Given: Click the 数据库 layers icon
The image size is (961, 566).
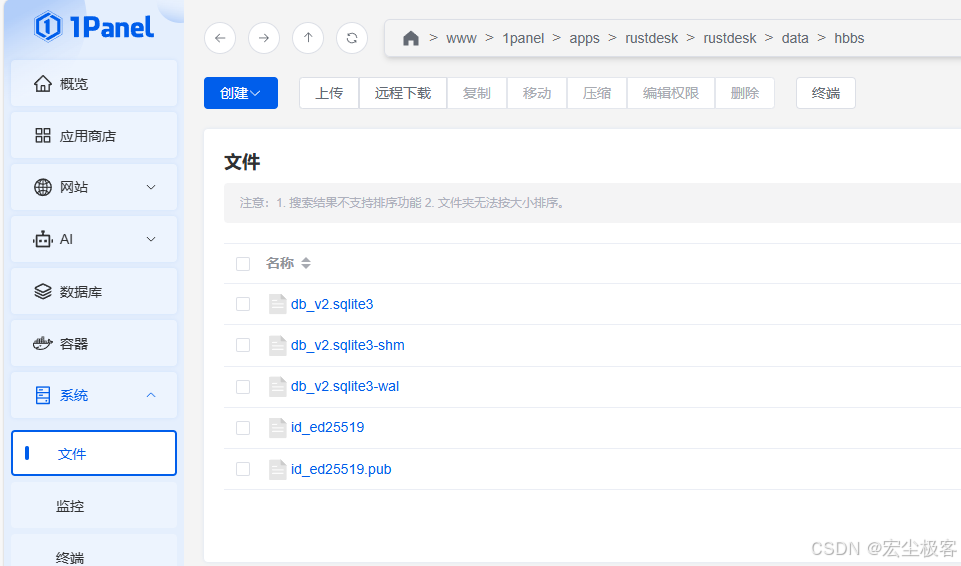Looking at the screenshot, I should (x=43, y=292).
